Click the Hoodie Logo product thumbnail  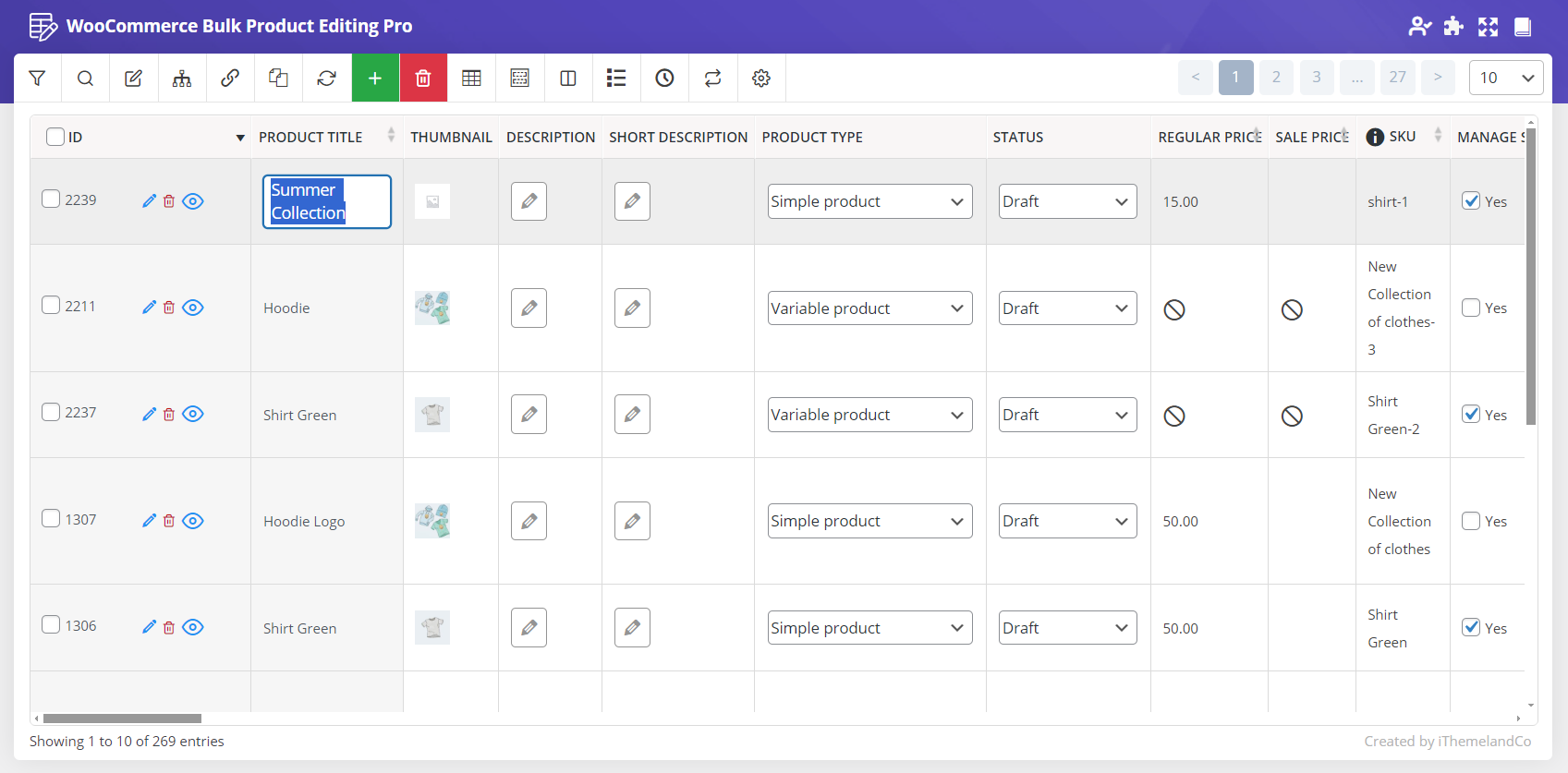(432, 521)
